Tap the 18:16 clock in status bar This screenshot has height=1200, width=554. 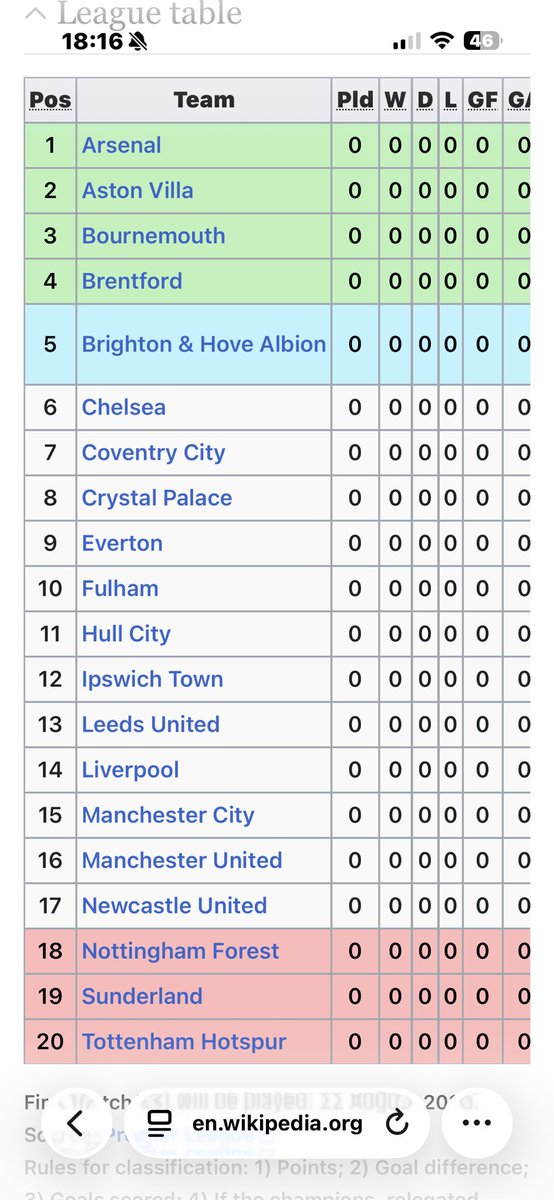(x=91, y=42)
